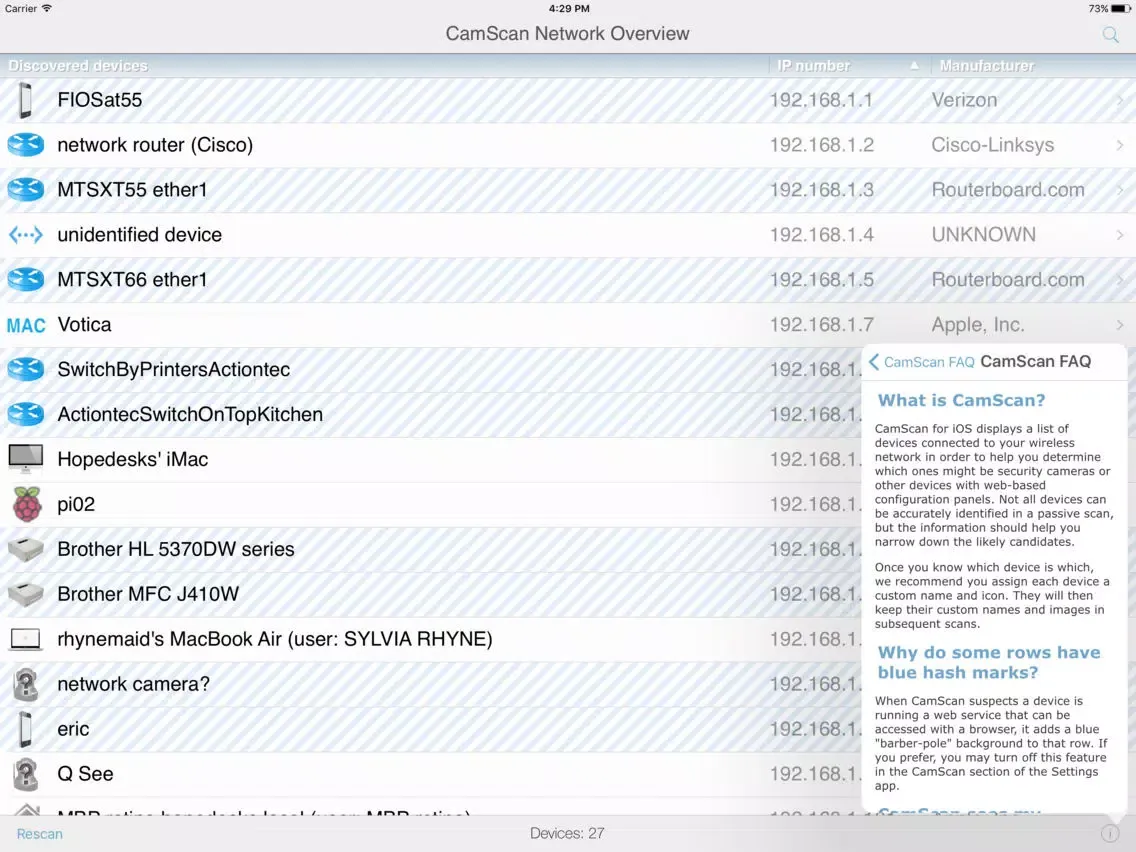Tap IP address 192.168.1.7
Screen dimensions: 1136x852
pyautogui.click(x=822, y=325)
